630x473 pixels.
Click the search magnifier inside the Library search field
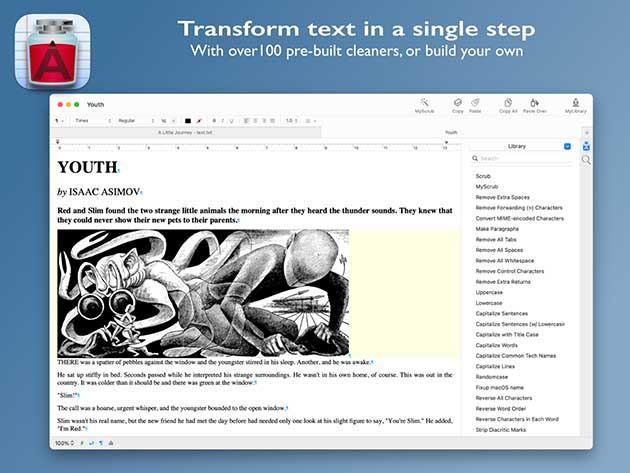475,158
